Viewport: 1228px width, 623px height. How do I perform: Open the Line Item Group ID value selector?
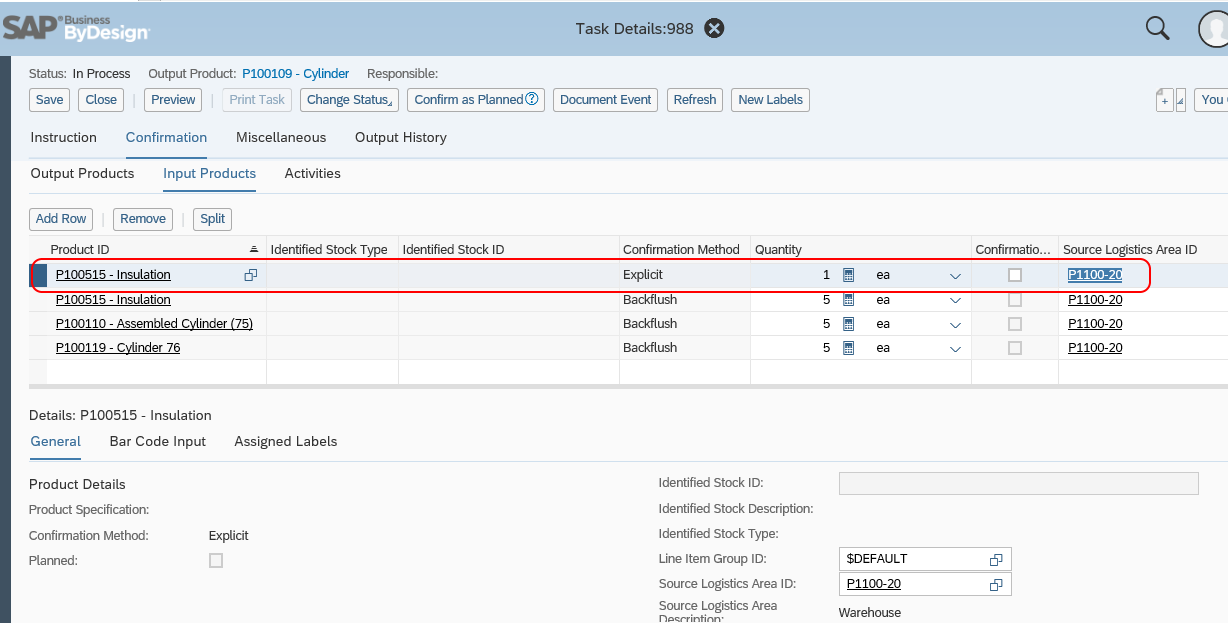click(x=995, y=559)
